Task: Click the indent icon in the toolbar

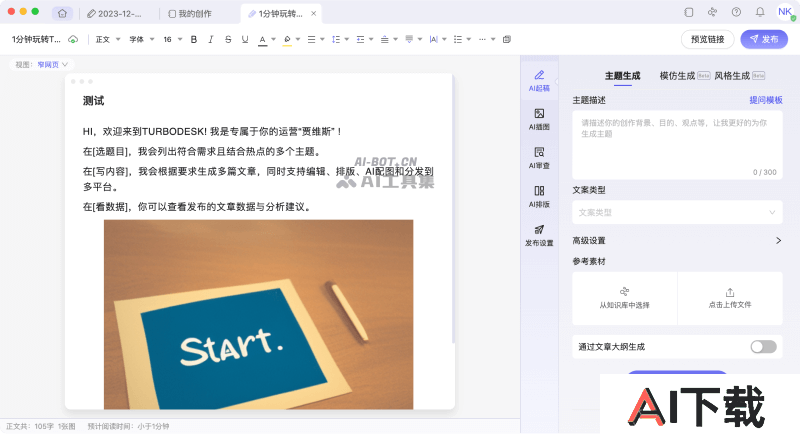Action: pyautogui.click(x=360, y=39)
